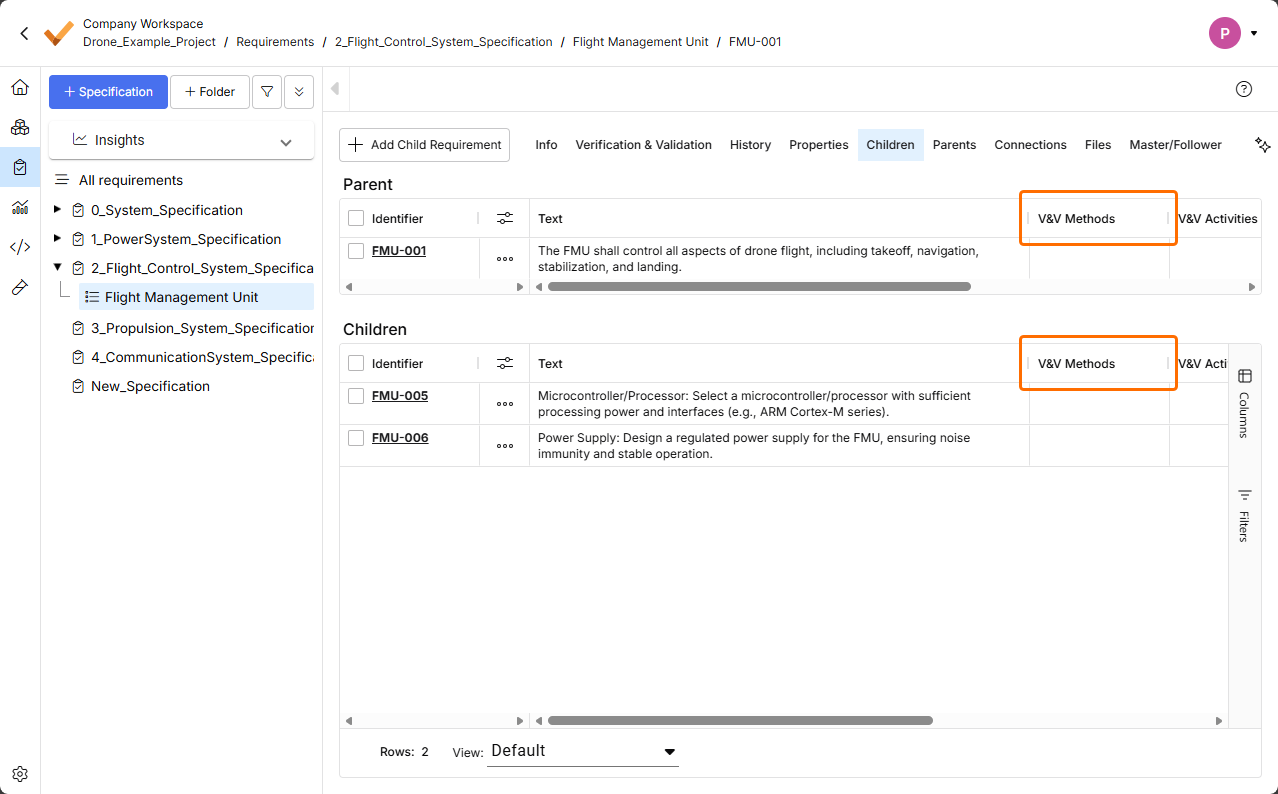Select the New_Specification tree item
1278x794 pixels.
(x=150, y=386)
